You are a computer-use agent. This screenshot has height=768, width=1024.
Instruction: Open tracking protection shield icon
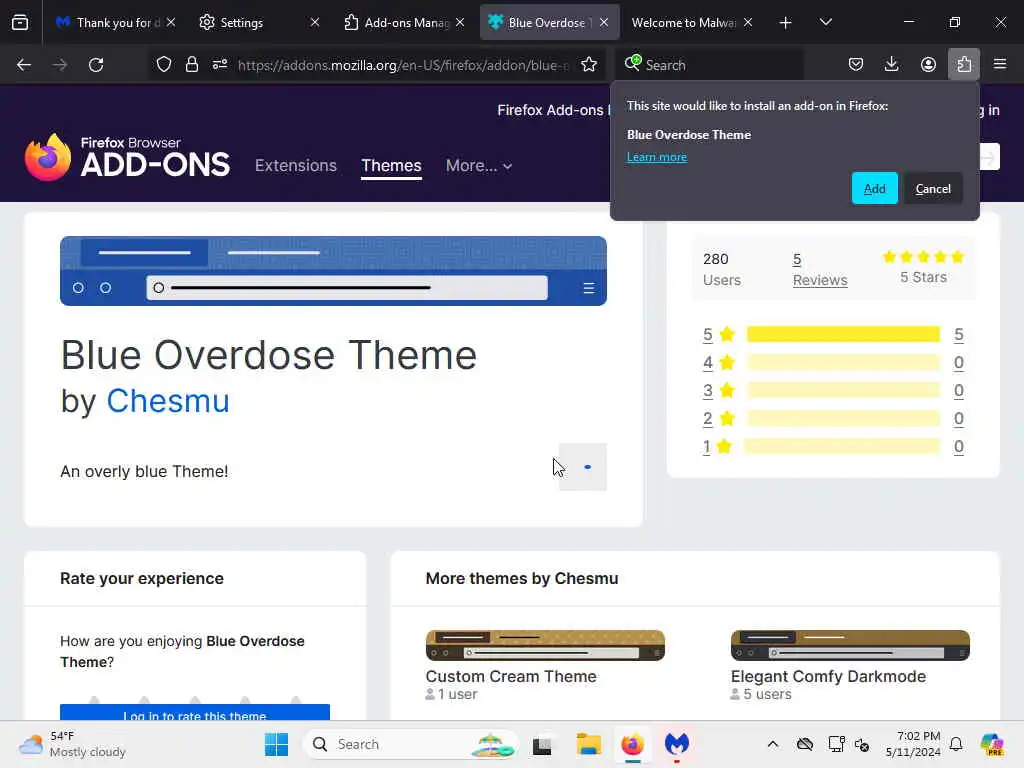(164, 65)
